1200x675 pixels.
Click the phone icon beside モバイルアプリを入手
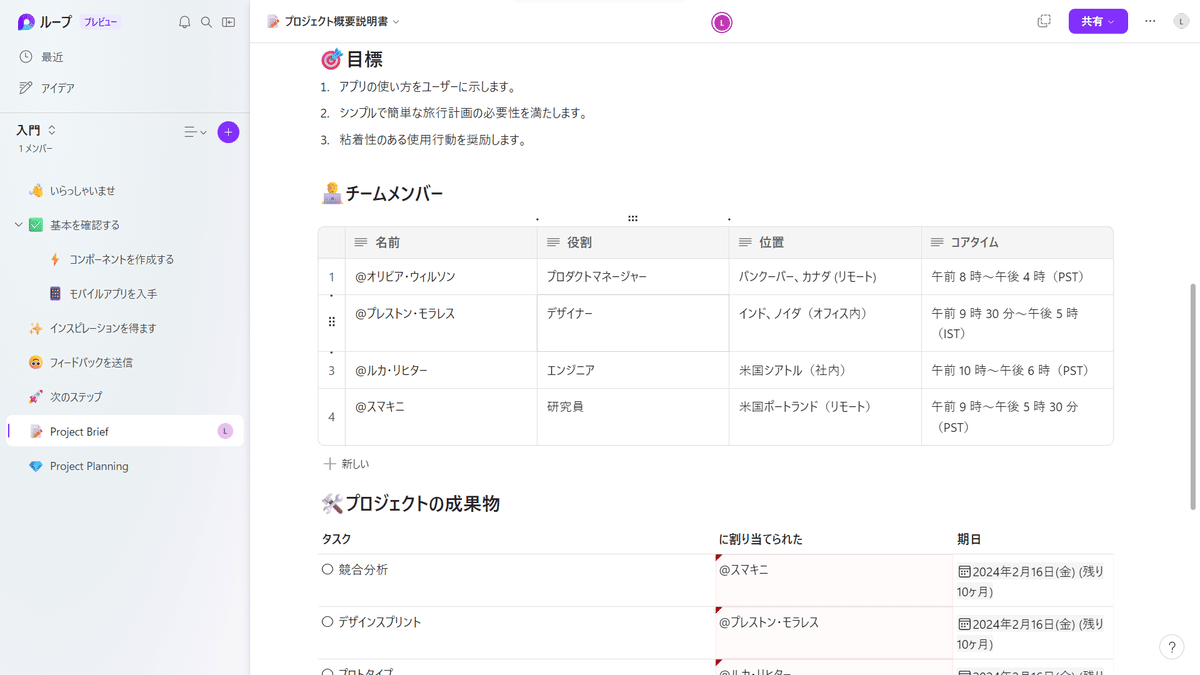(x=55, y=294)
